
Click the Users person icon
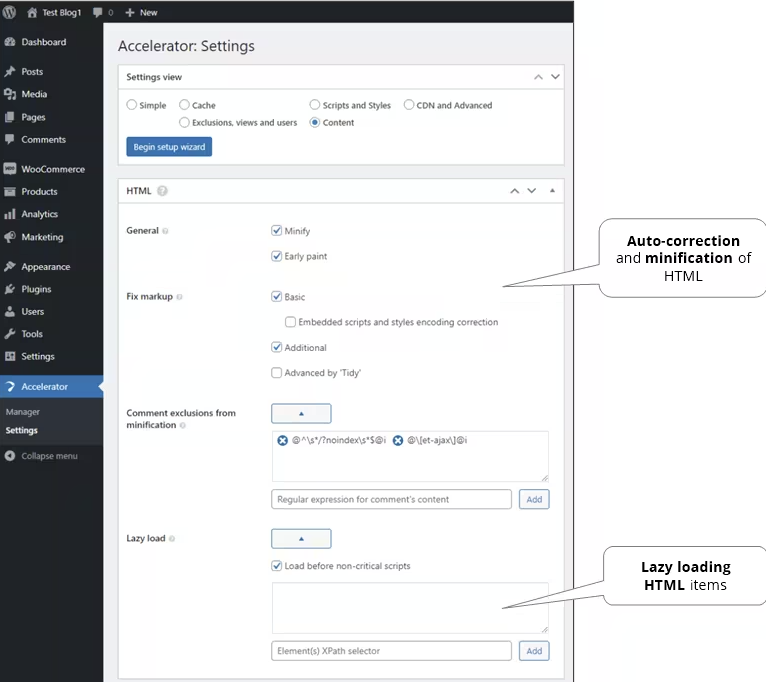pyautogui.click(x=10, y=311)
